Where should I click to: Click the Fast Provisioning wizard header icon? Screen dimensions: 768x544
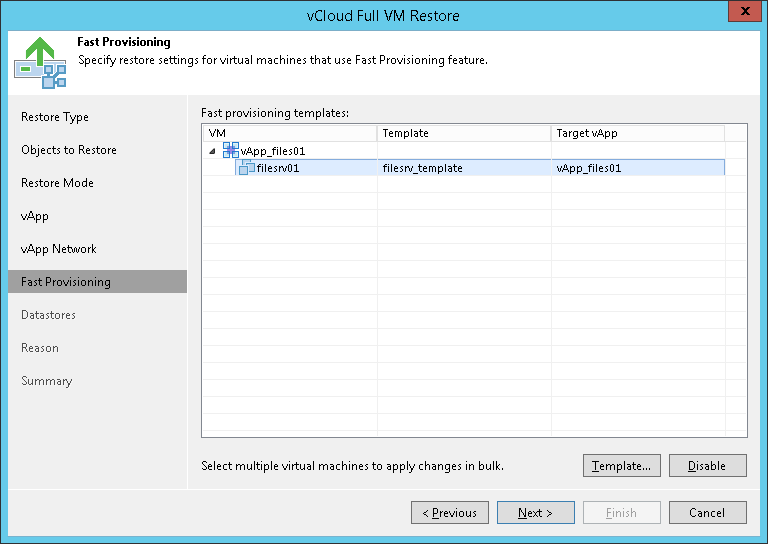coord(40,62)
